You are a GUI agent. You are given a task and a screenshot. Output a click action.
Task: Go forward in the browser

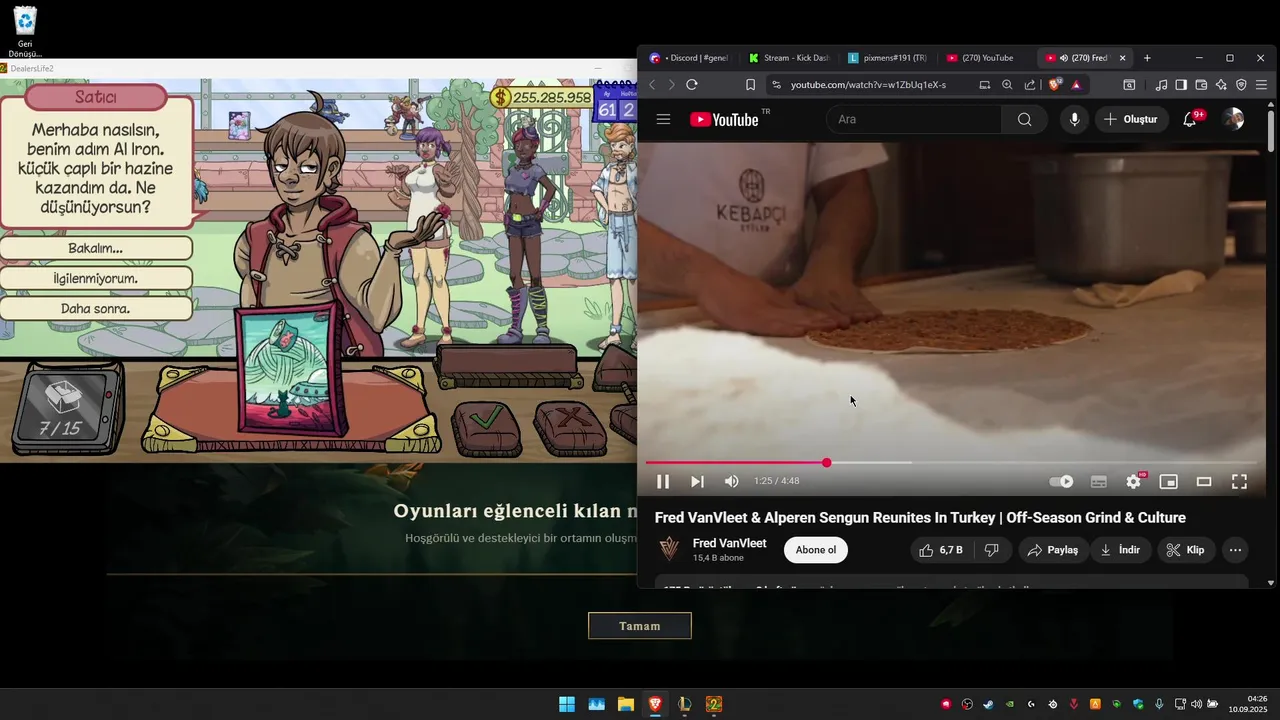(x=671, y=85)
